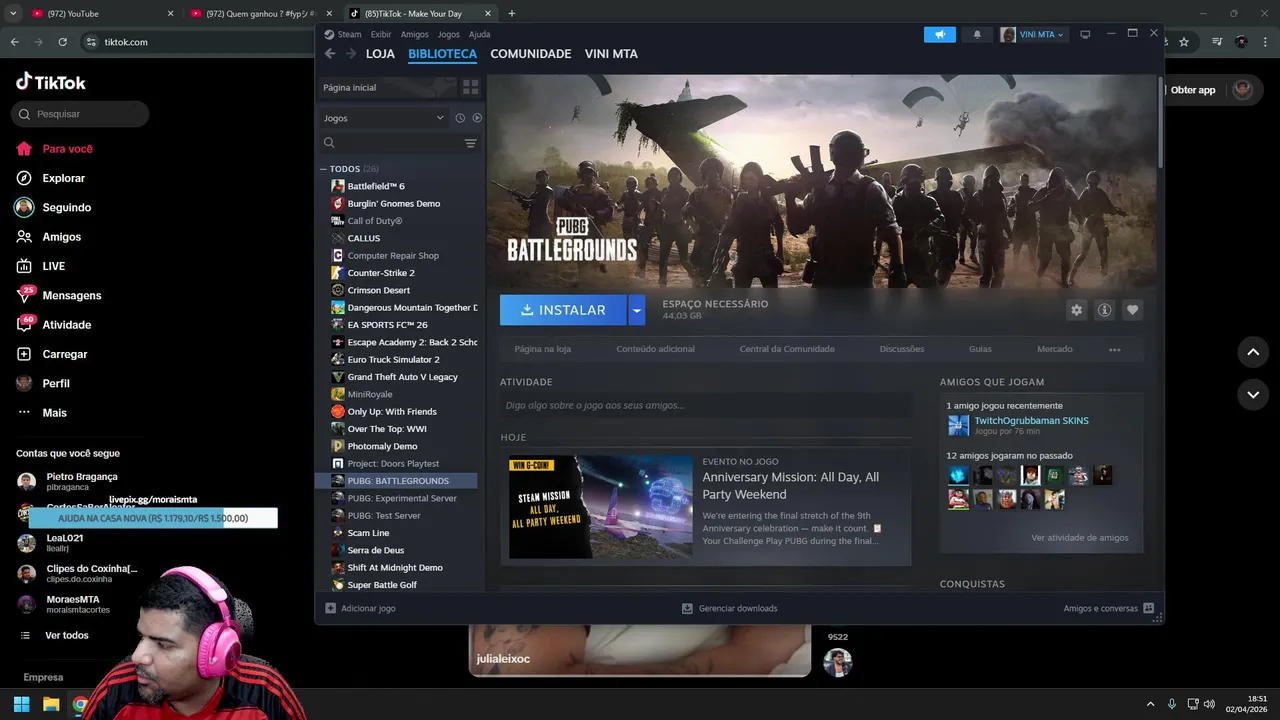This screenshot has height=720, width=1280.
Task: Open advanced library filters icon
Action: coord(470,143)
